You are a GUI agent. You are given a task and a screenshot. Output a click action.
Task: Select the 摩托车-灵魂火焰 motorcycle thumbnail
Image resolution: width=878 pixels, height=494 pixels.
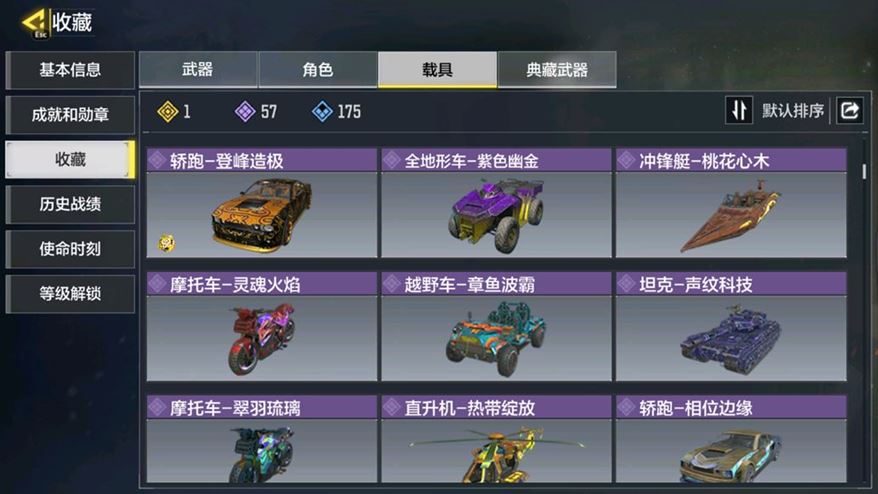pos(262,338)
